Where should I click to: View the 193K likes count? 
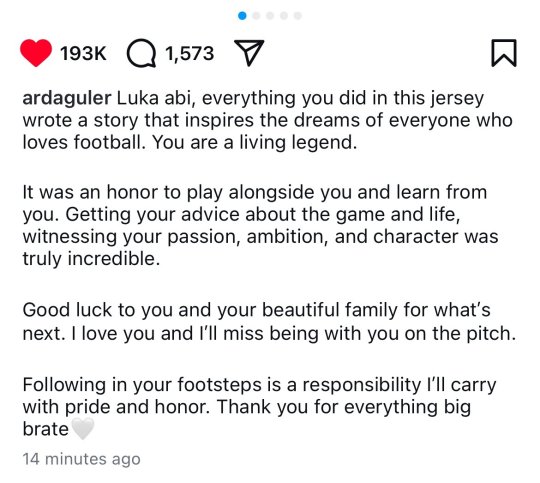[83, 54]
